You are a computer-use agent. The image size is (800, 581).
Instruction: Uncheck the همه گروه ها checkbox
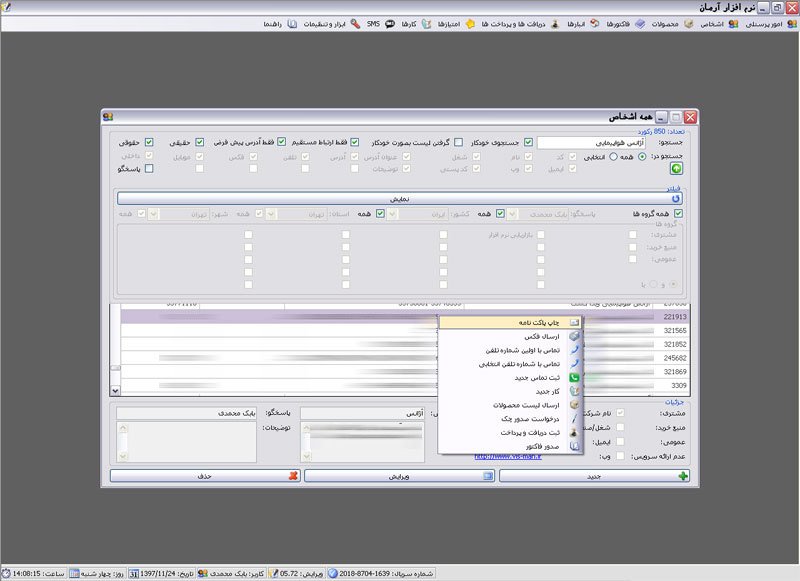[678, 213]
